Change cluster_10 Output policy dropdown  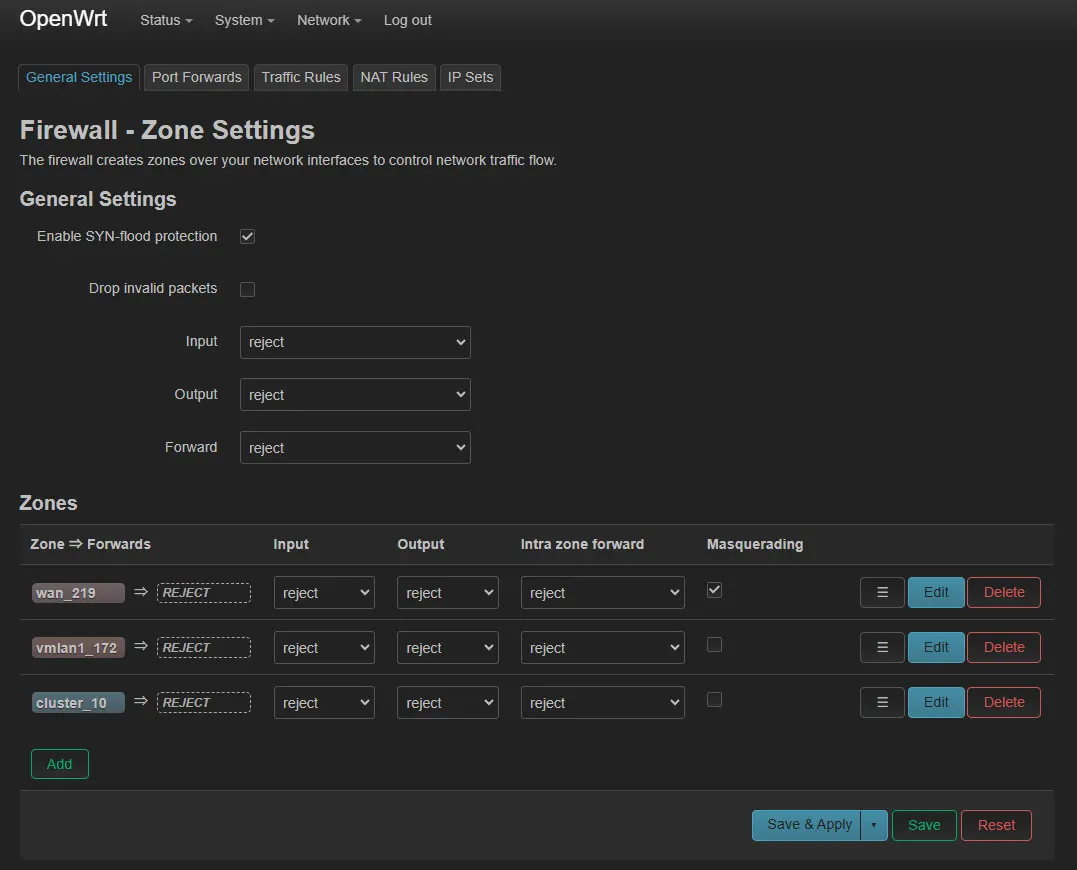[448, 702]
